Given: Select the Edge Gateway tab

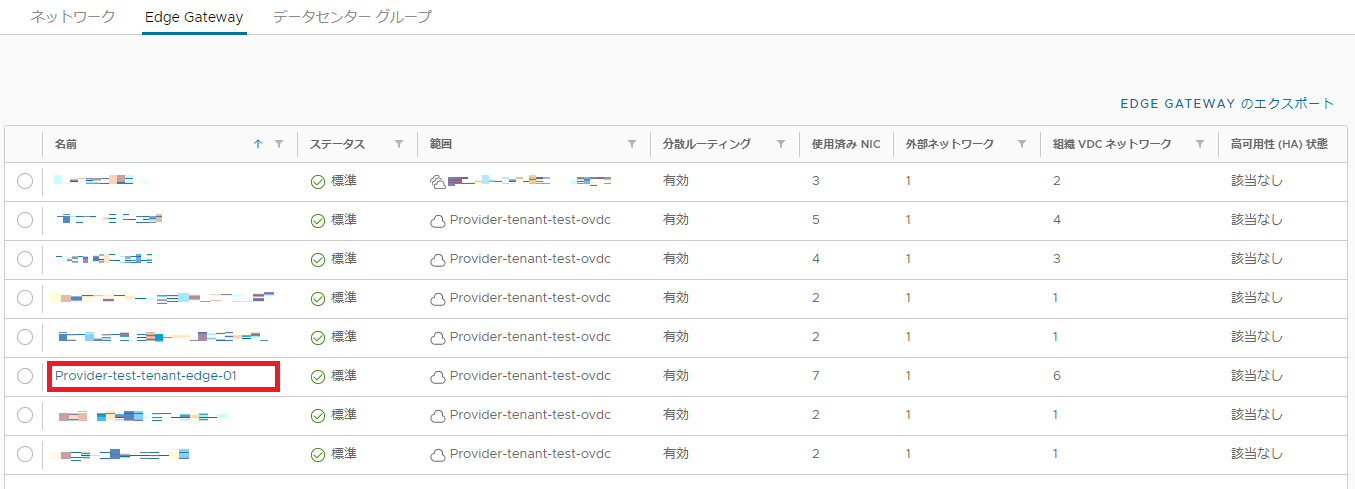Looking at the screenshot, I should (x=193, y=17).
